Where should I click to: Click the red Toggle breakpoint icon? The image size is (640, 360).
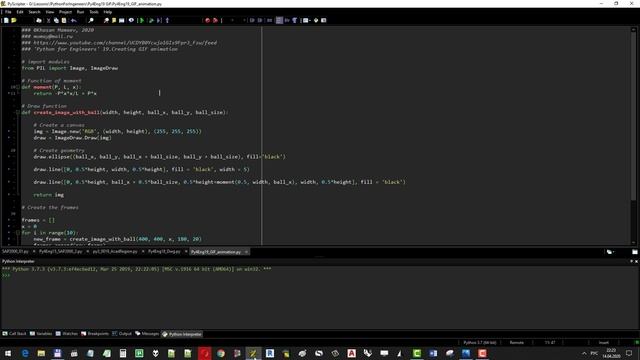[207, 20]
